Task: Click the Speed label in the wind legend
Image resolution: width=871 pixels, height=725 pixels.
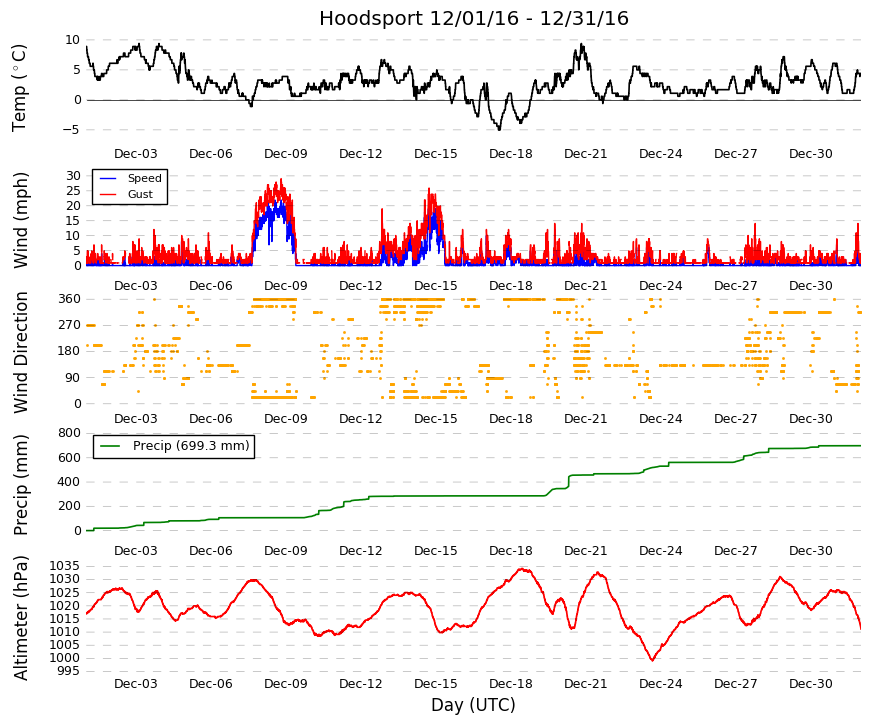Action: [144, 178]
